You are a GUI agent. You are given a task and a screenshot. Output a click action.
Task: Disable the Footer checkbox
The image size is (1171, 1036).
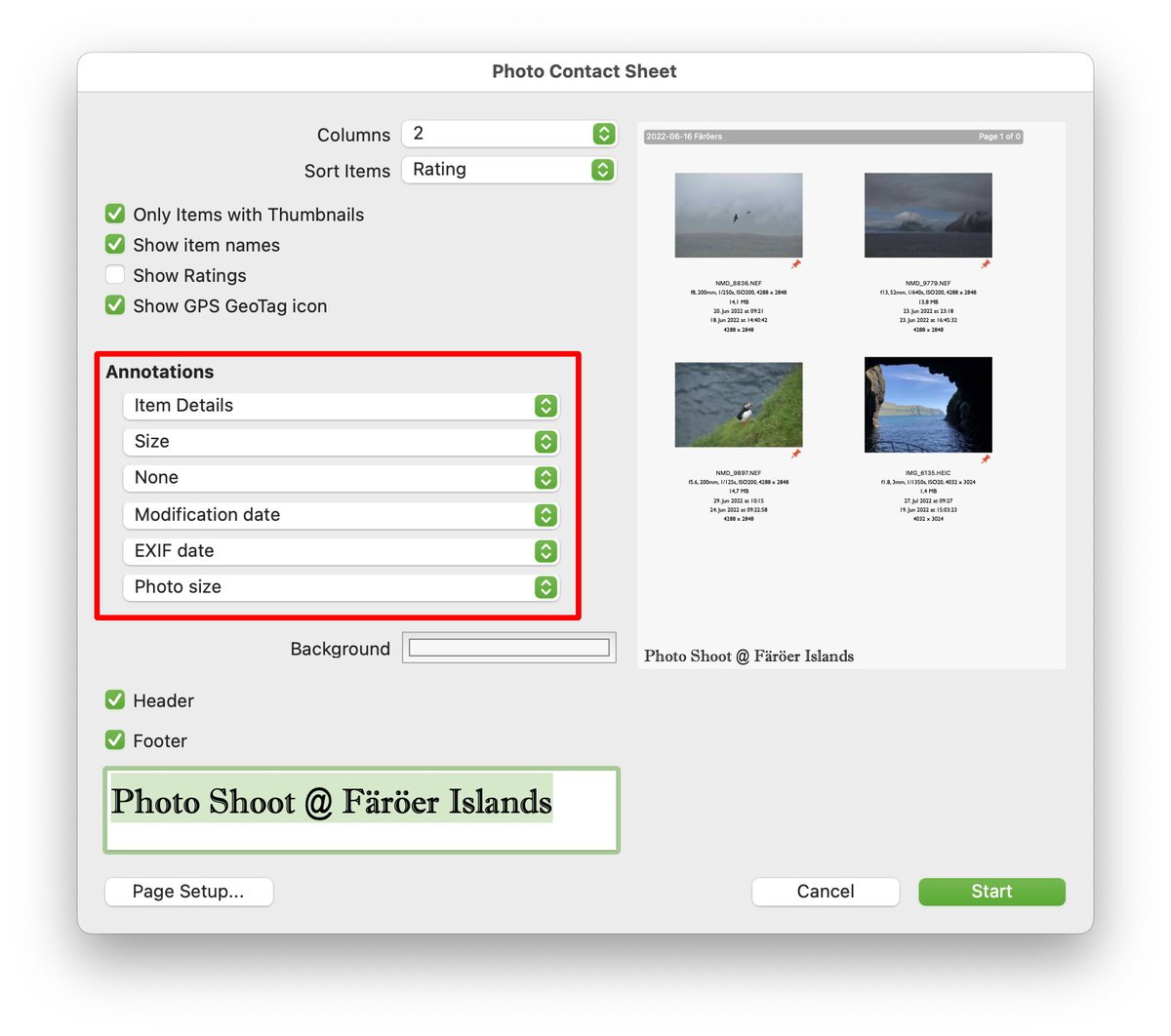point(115,739)
